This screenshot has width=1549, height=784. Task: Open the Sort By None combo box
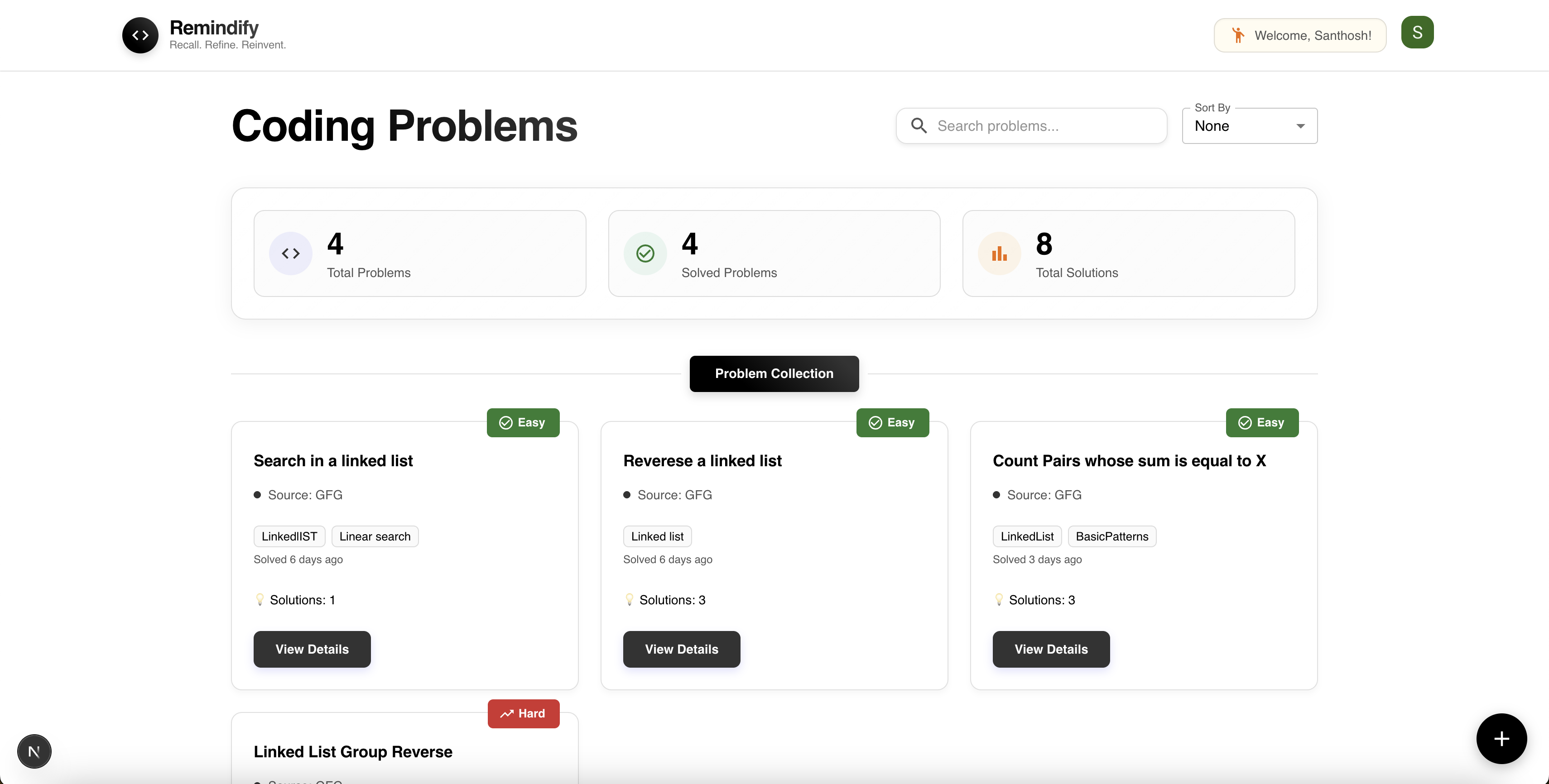(x=1250, y=125)
